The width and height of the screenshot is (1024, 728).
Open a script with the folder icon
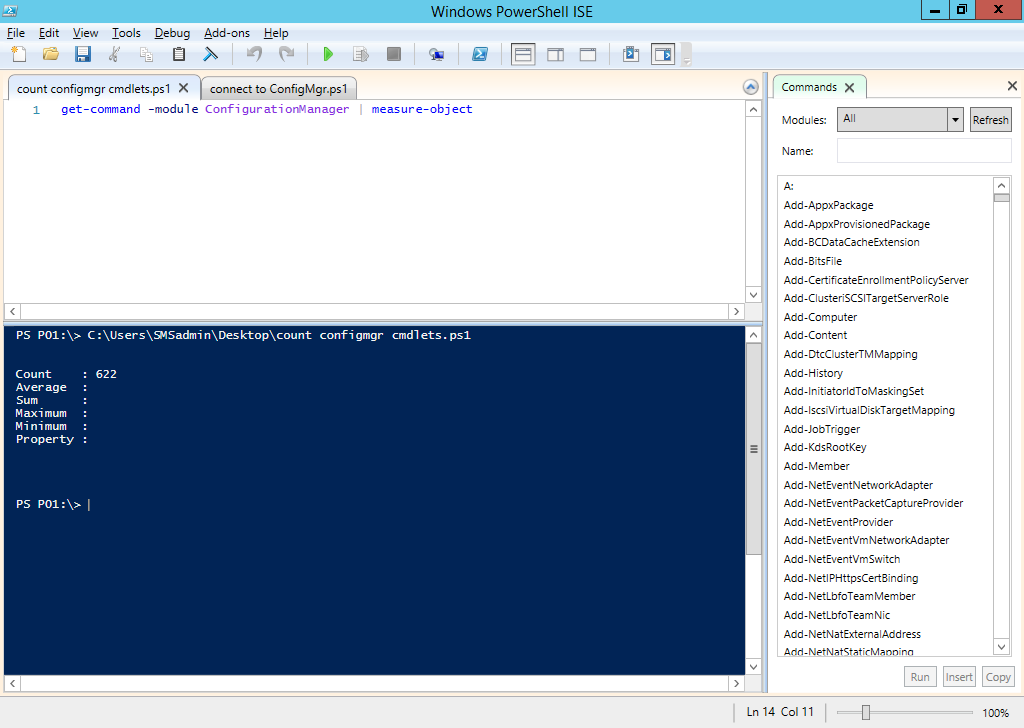point(51,54)
